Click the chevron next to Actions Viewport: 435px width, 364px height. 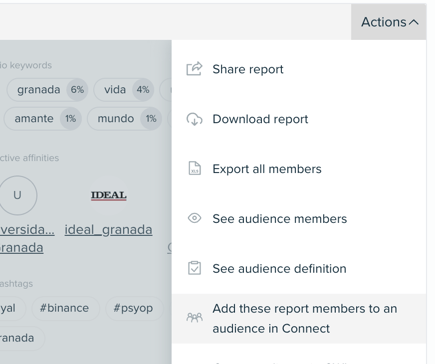point(414,22)
